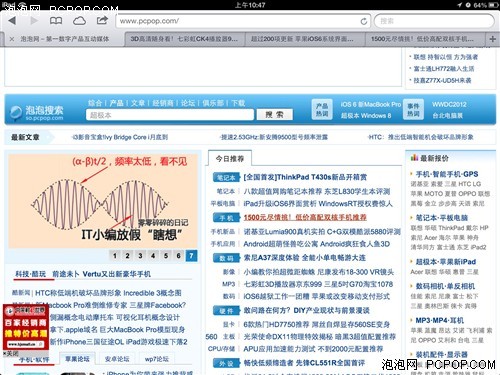This screenshot has width=500, height=375.
Task: Click the IT小编放假 slideshow image
Action: tap(103, 201)
